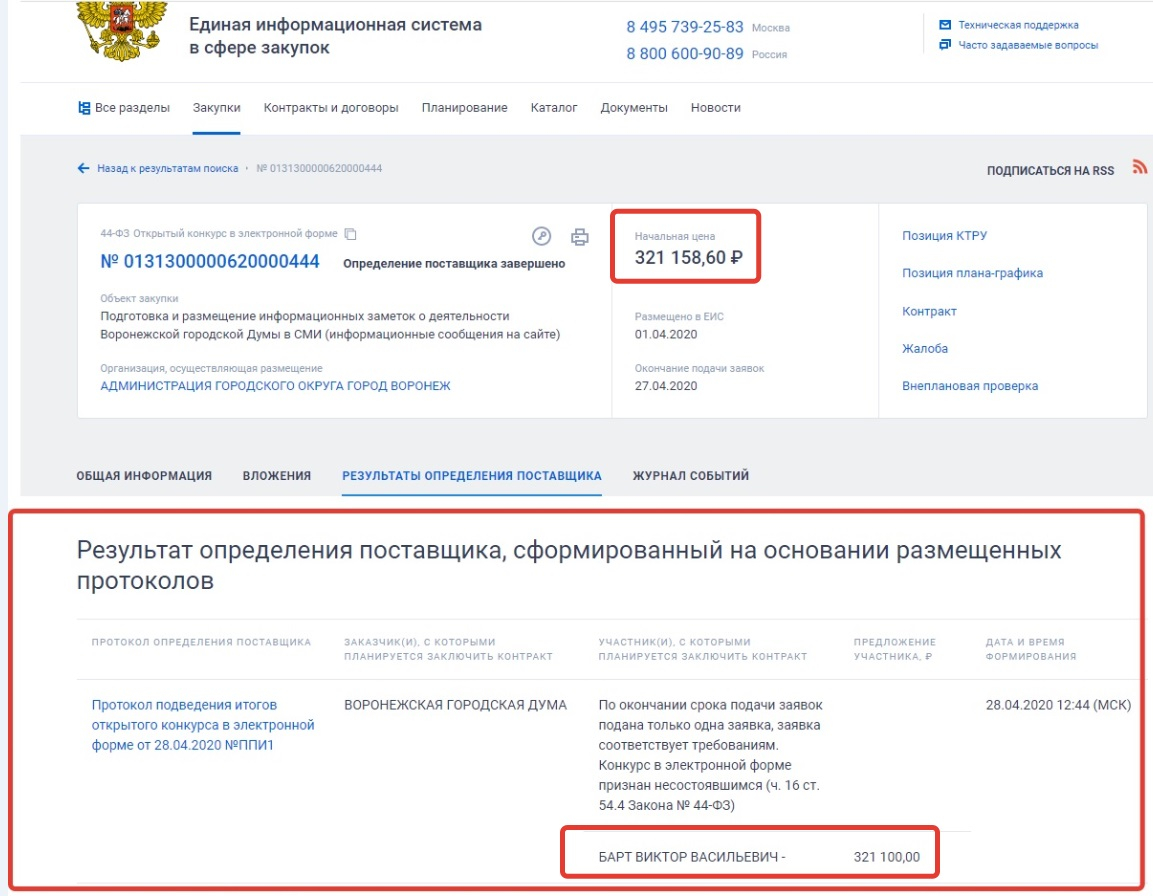Click the chat icon beside Часто задаваемые вопросы
This screenshot has width=1153, height=896.
945,45
